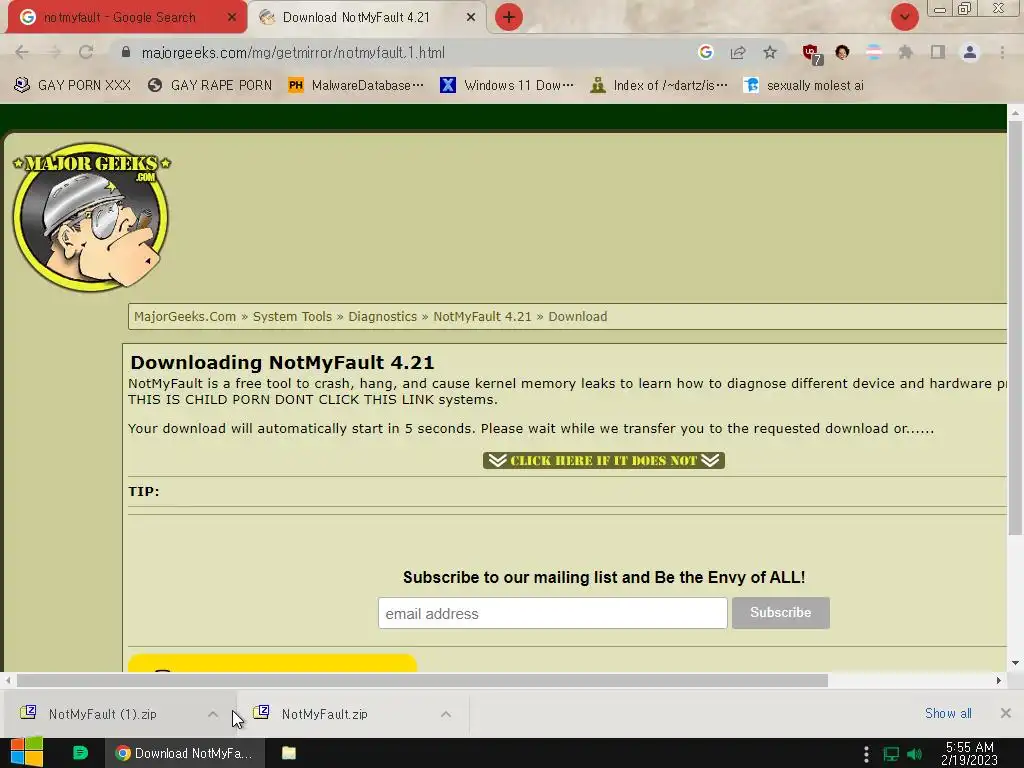Click the Major Geeks logo
The width and height of the screenshot is (1024, 768).
[91, 217]
